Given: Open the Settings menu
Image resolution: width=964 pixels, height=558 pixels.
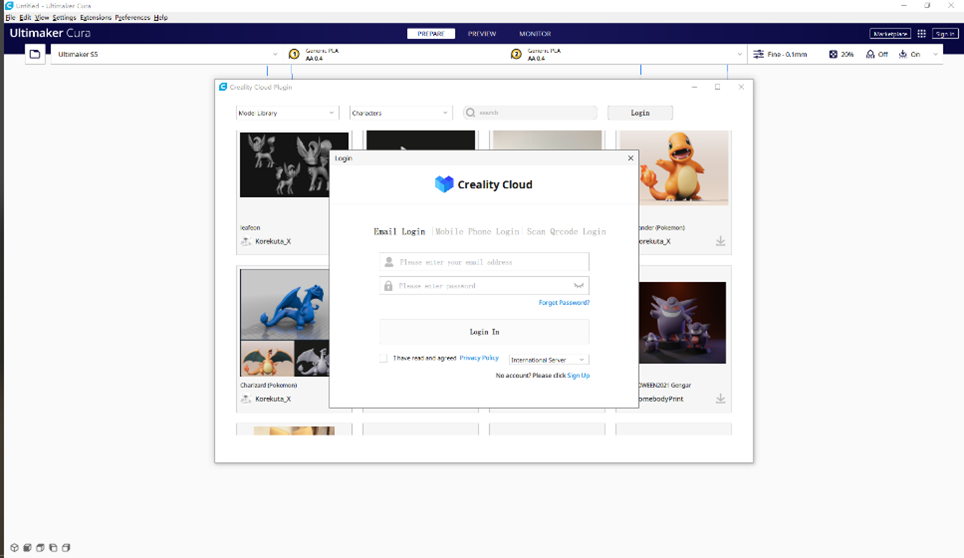Looking at the screenshot, I should click(65, 18).
